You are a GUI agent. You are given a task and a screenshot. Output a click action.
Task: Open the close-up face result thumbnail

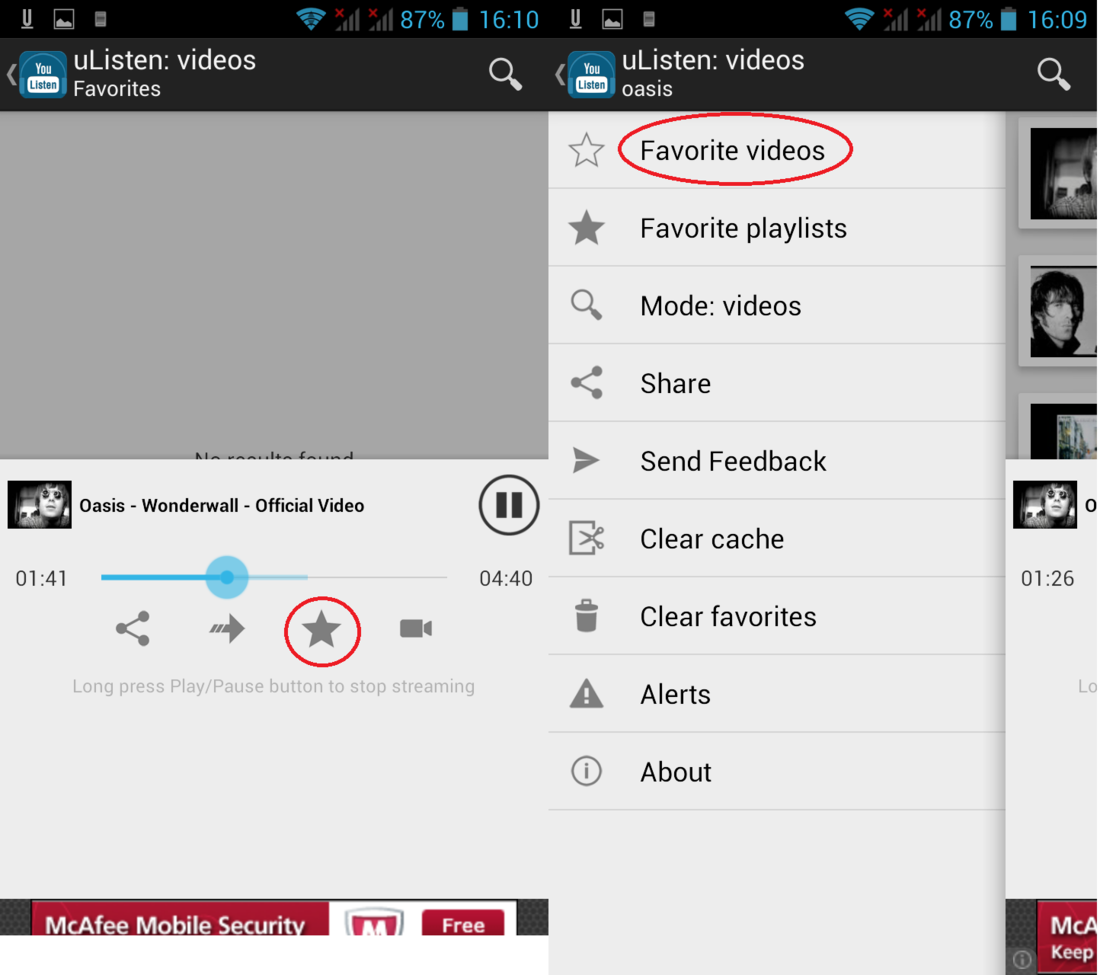pyautogui.click(x=1063, y=311)
